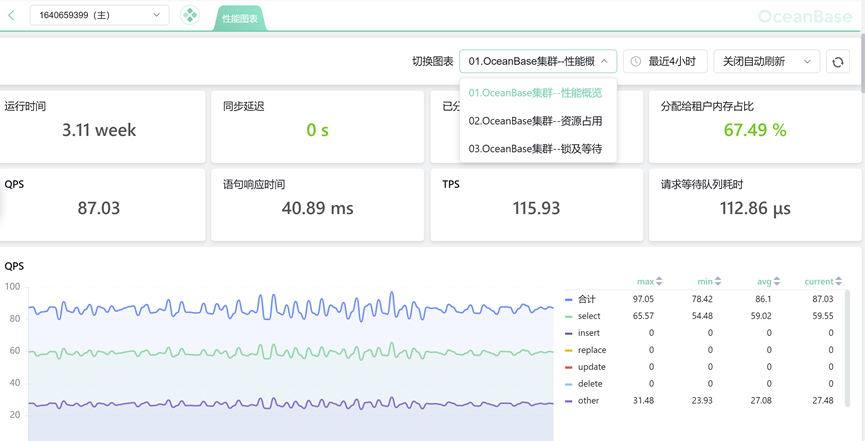Click the back arrow icon

click(x=11, y=15)
